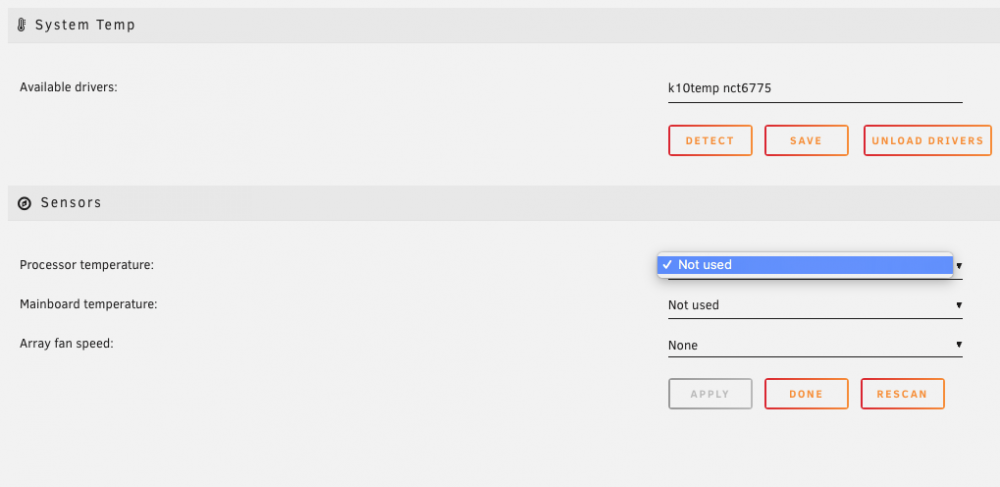Image resolution: width=1000 pixels, height=487 pixels.
Task: Click the greyed-out APPLY button
Action: click(710, 394)
